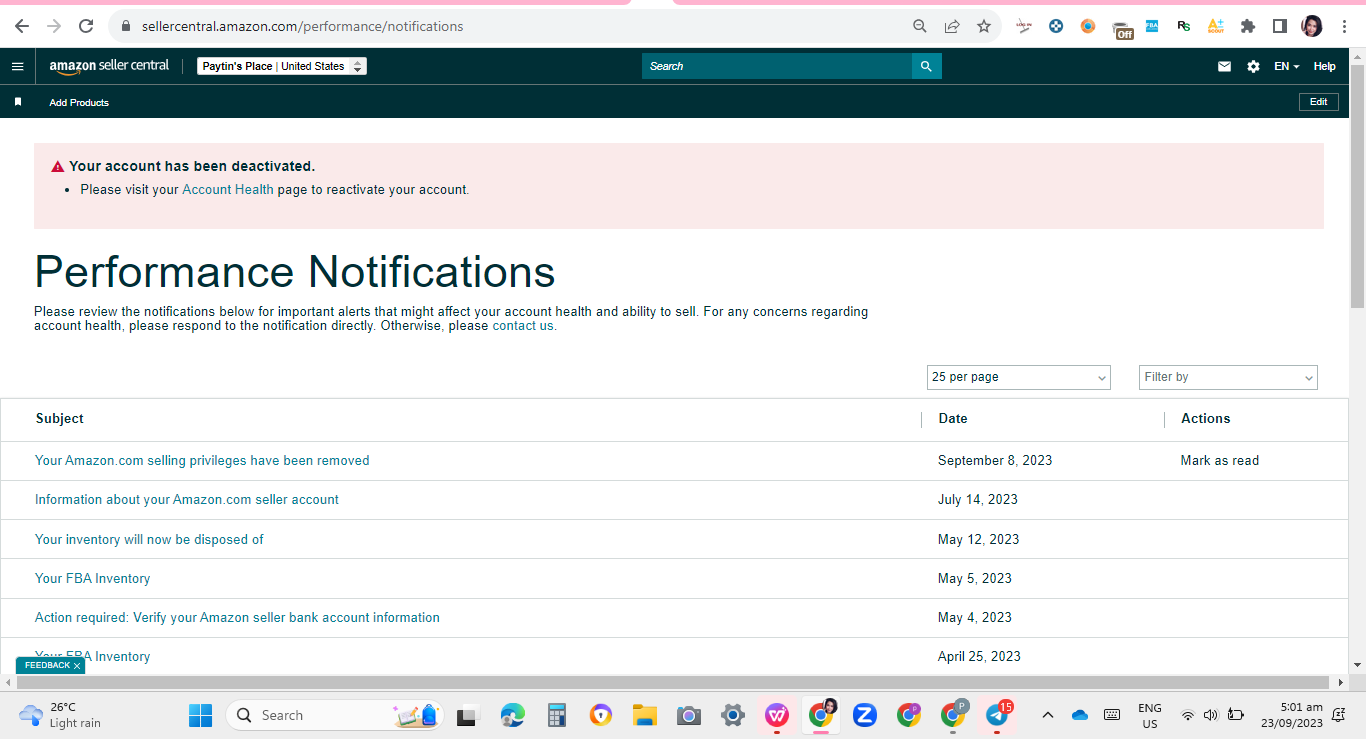
Task: Open Zalo from the taskbar
Action: pyautogui.click(x=865, y=715)
